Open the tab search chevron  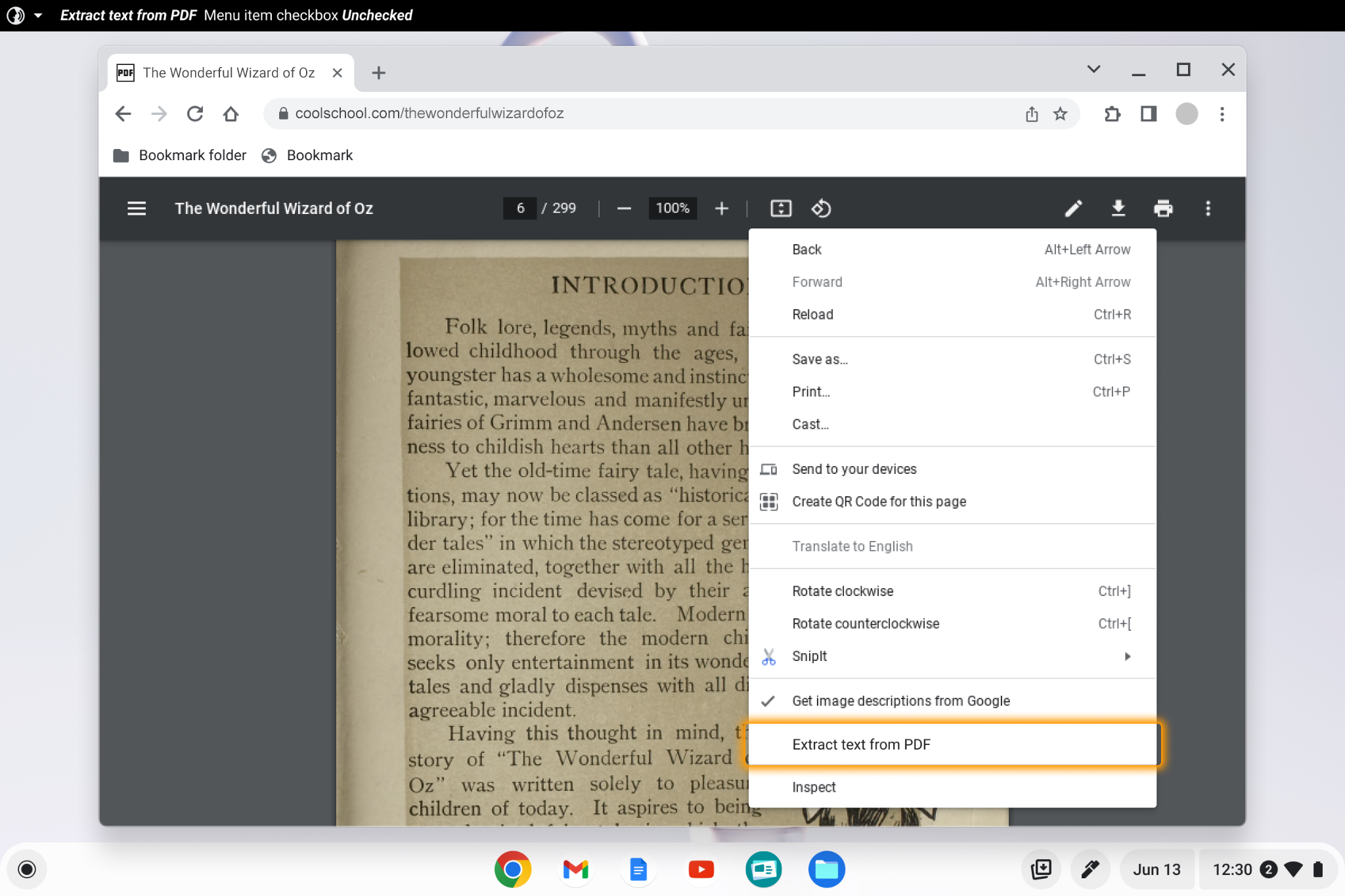point(1093,68)
